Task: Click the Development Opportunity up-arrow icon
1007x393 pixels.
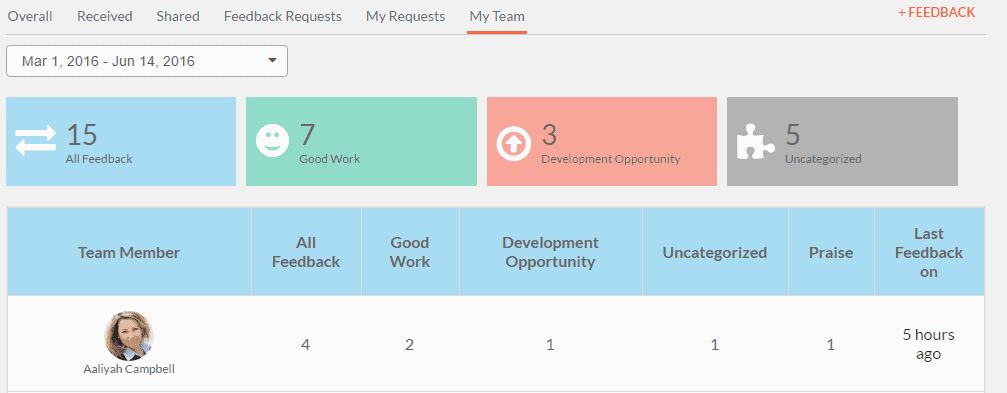Action: 514,144
